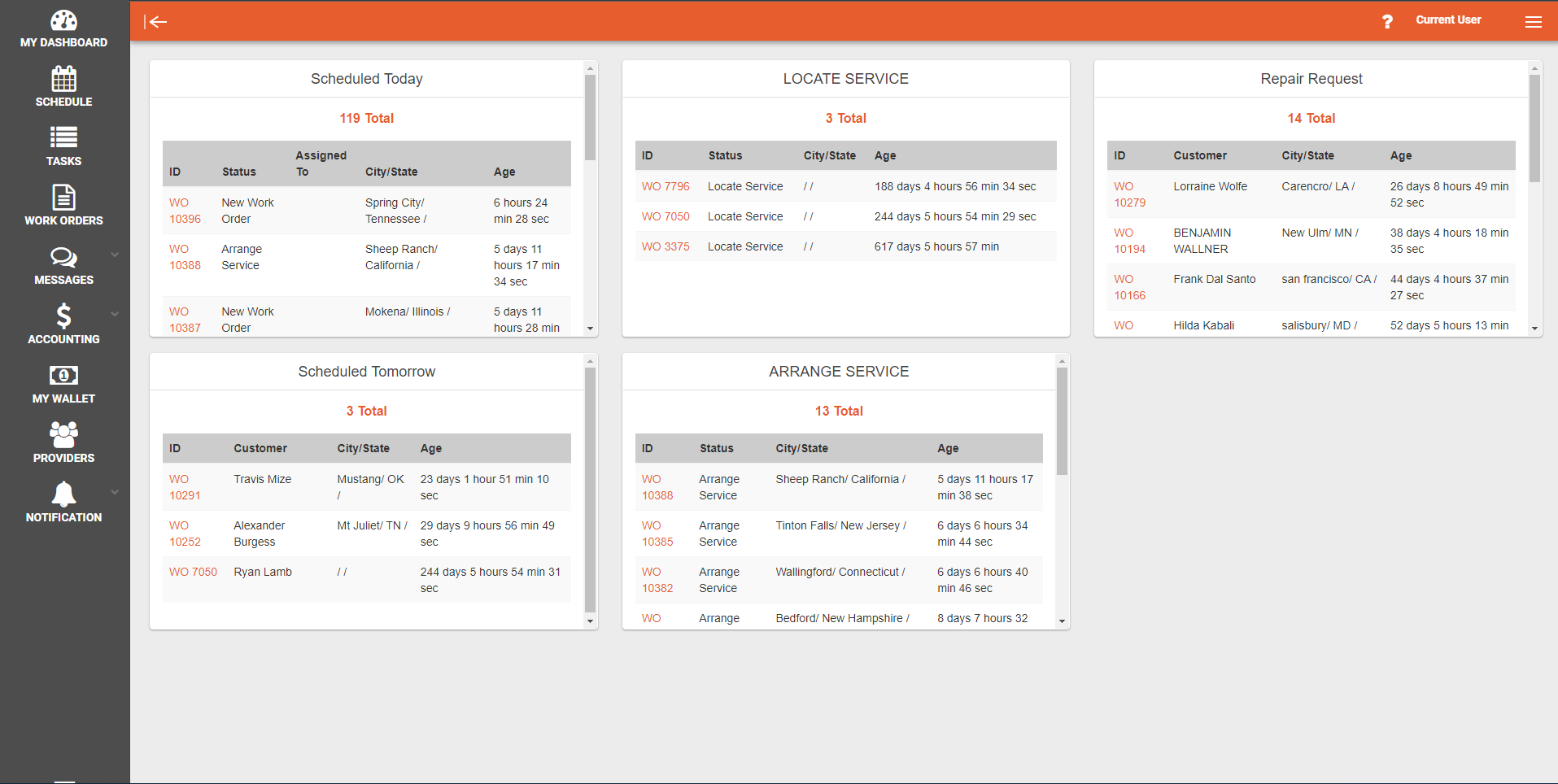Open the hamburger menu at top right
The image size is (1558, 784).
pyautogui.click(x=1533, y=22)
